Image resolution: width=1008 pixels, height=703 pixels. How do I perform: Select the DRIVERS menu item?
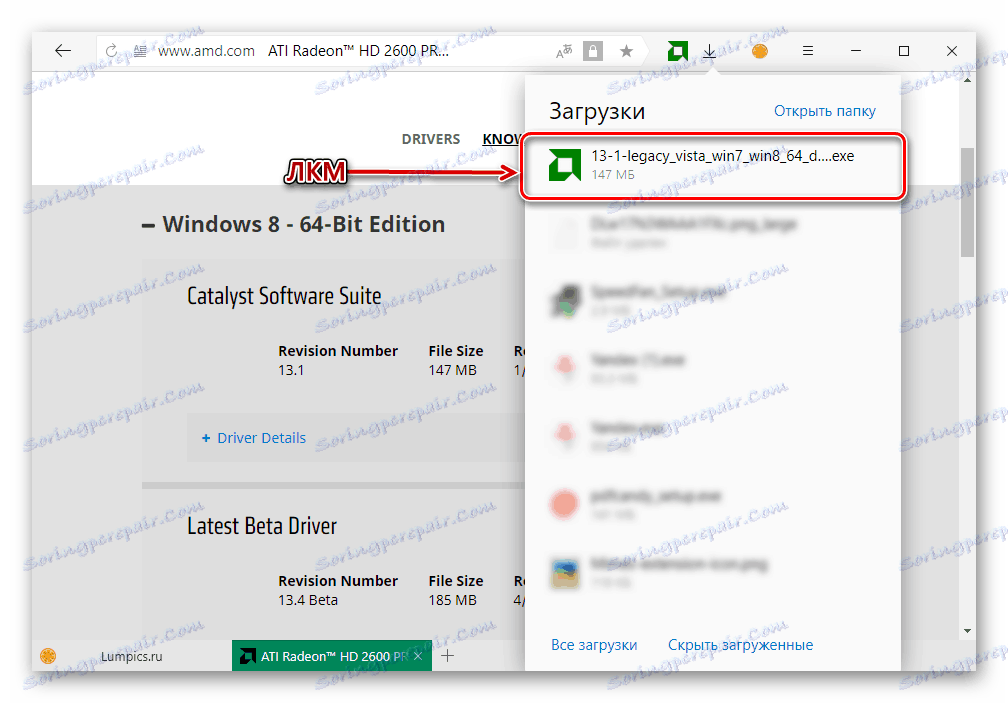[x=431, y=139]
